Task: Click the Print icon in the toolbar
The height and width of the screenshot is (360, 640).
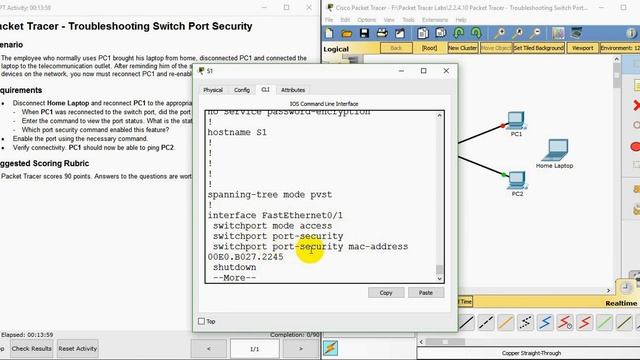Action: (x=382, y=33)
